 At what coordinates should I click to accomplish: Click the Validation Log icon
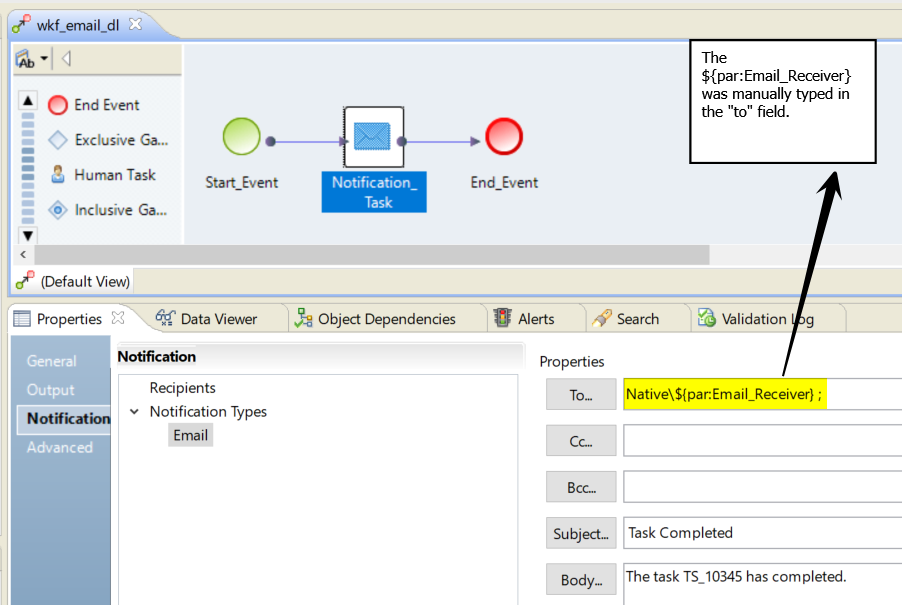pyautogui.click(x=706, y=317)
